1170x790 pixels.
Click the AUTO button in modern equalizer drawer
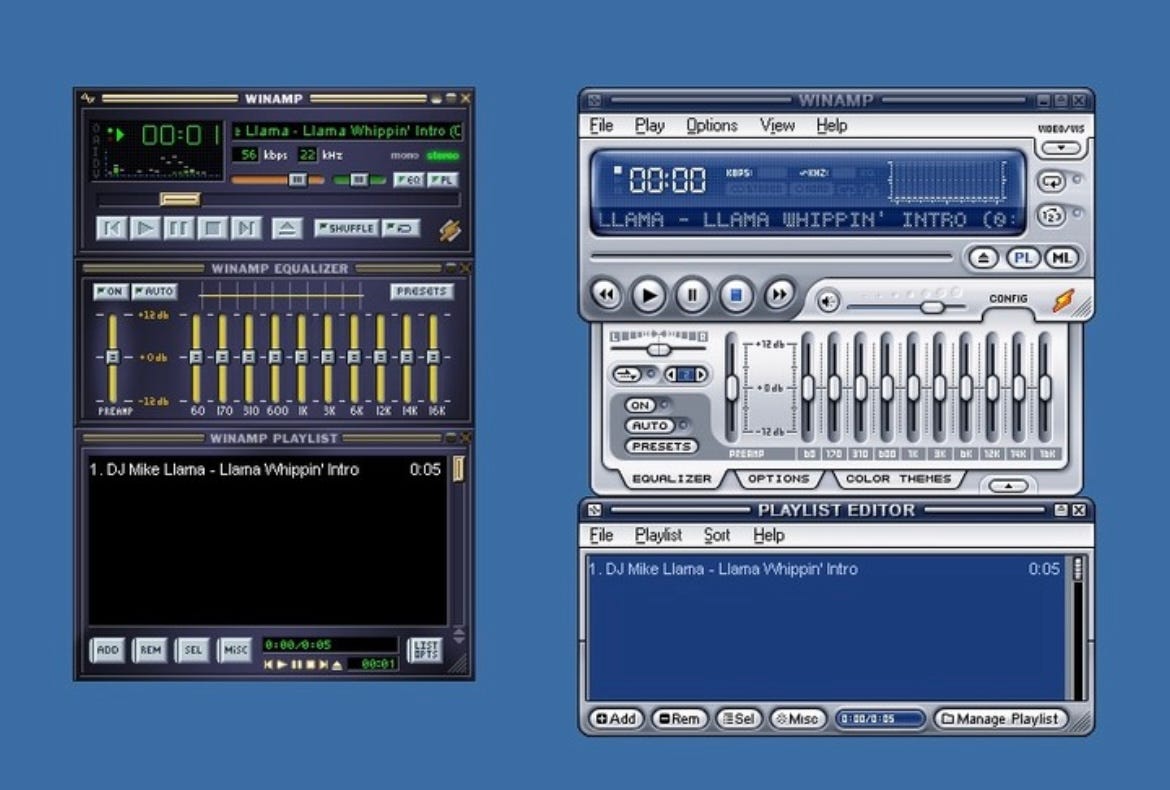click(x=650, y=426)
